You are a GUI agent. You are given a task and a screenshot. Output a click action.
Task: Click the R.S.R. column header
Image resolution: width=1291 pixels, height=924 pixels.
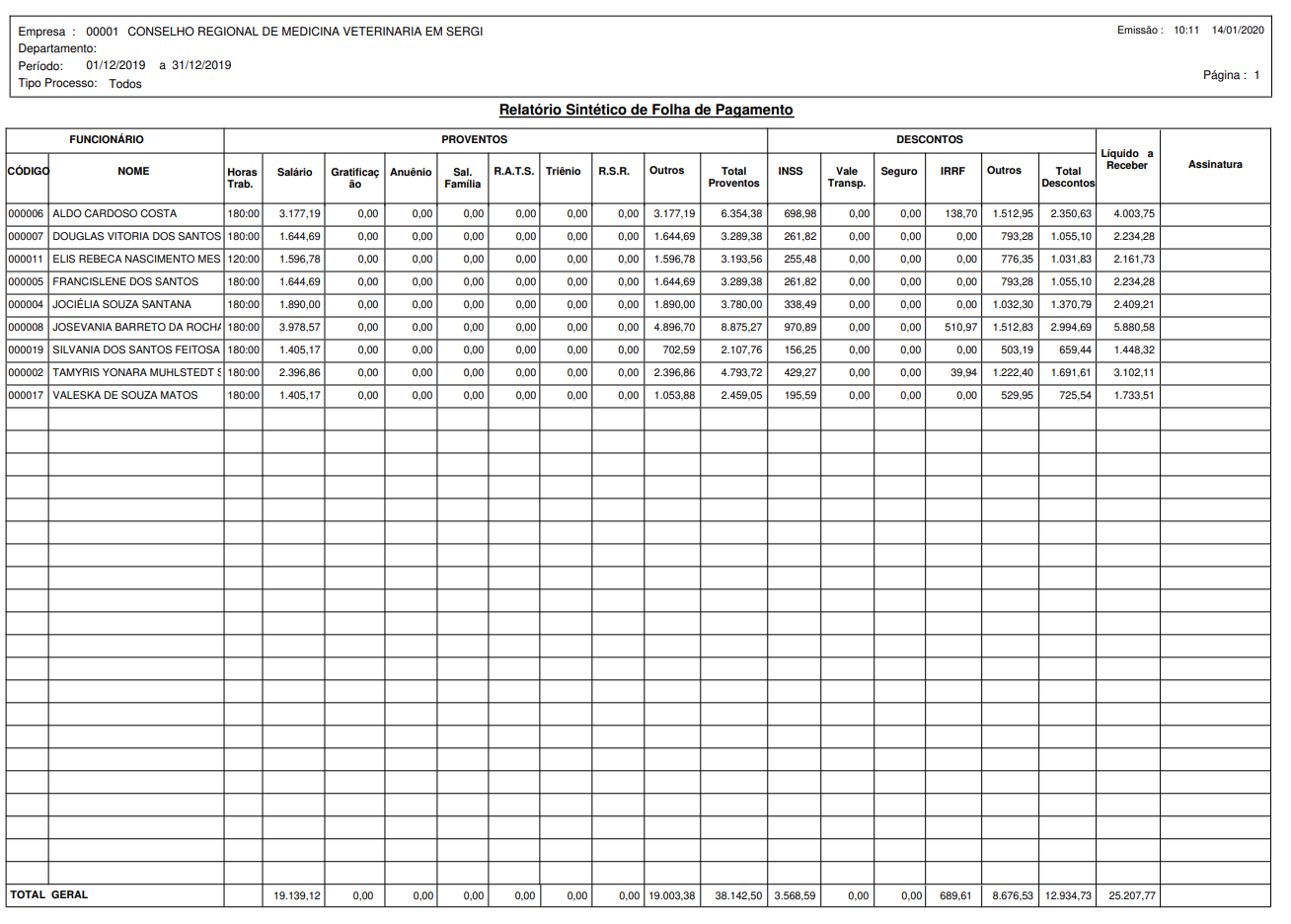tap(614, 171)
